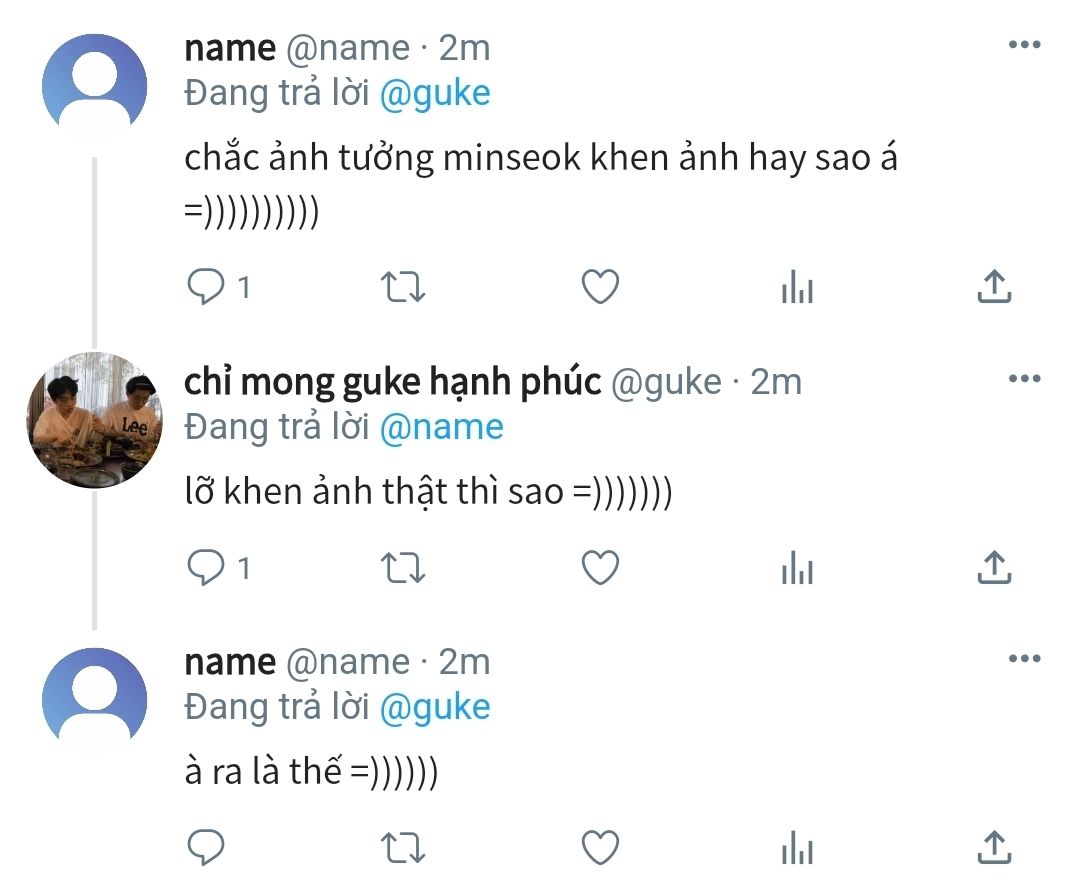Share the tweet from @guke

click(x=993, y=568)
